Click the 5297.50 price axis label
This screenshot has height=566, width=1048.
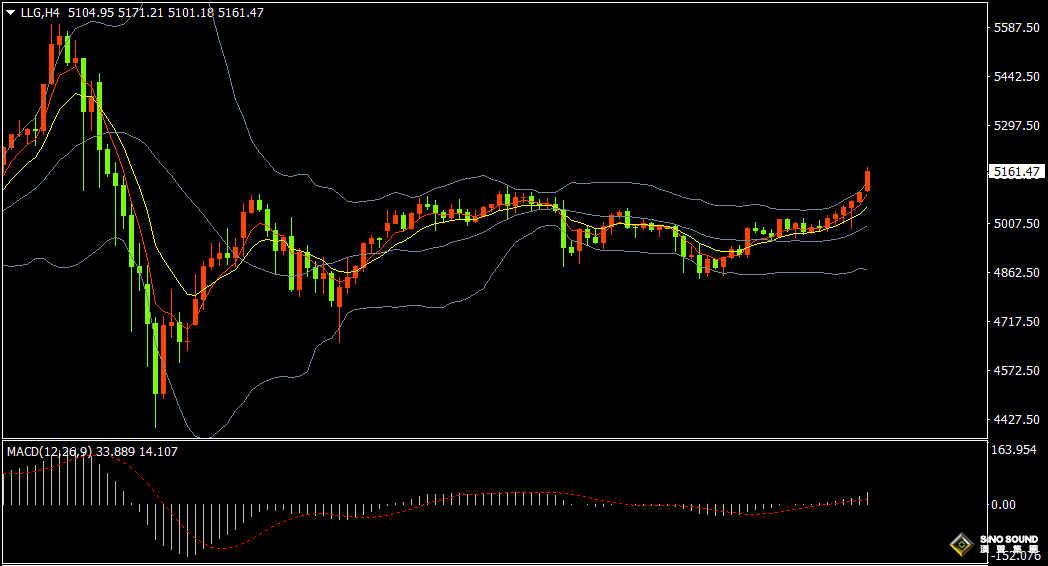point(1015,126)
